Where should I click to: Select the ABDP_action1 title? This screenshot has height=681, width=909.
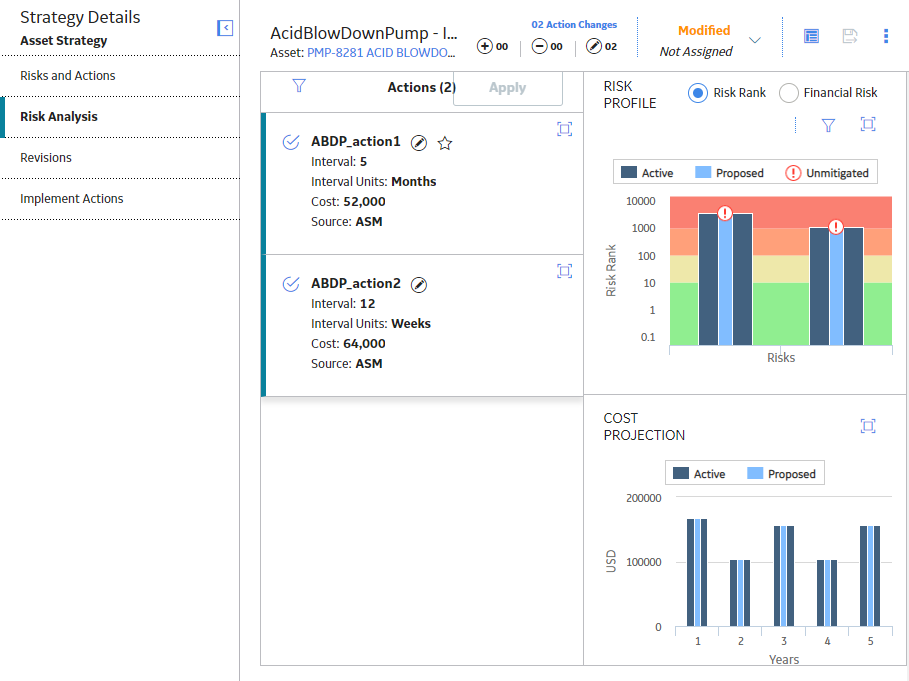tap(356, 141)
